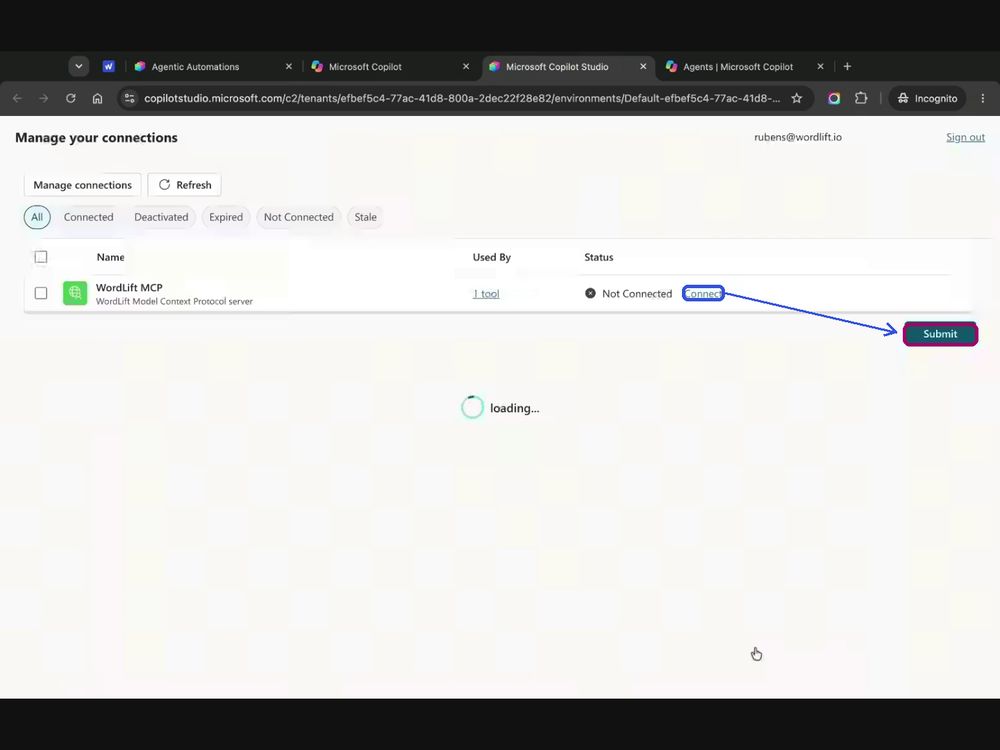Click the Connect link for WordLift MCP
This screenshot has height=750, width=1000.
click(703, 293)
